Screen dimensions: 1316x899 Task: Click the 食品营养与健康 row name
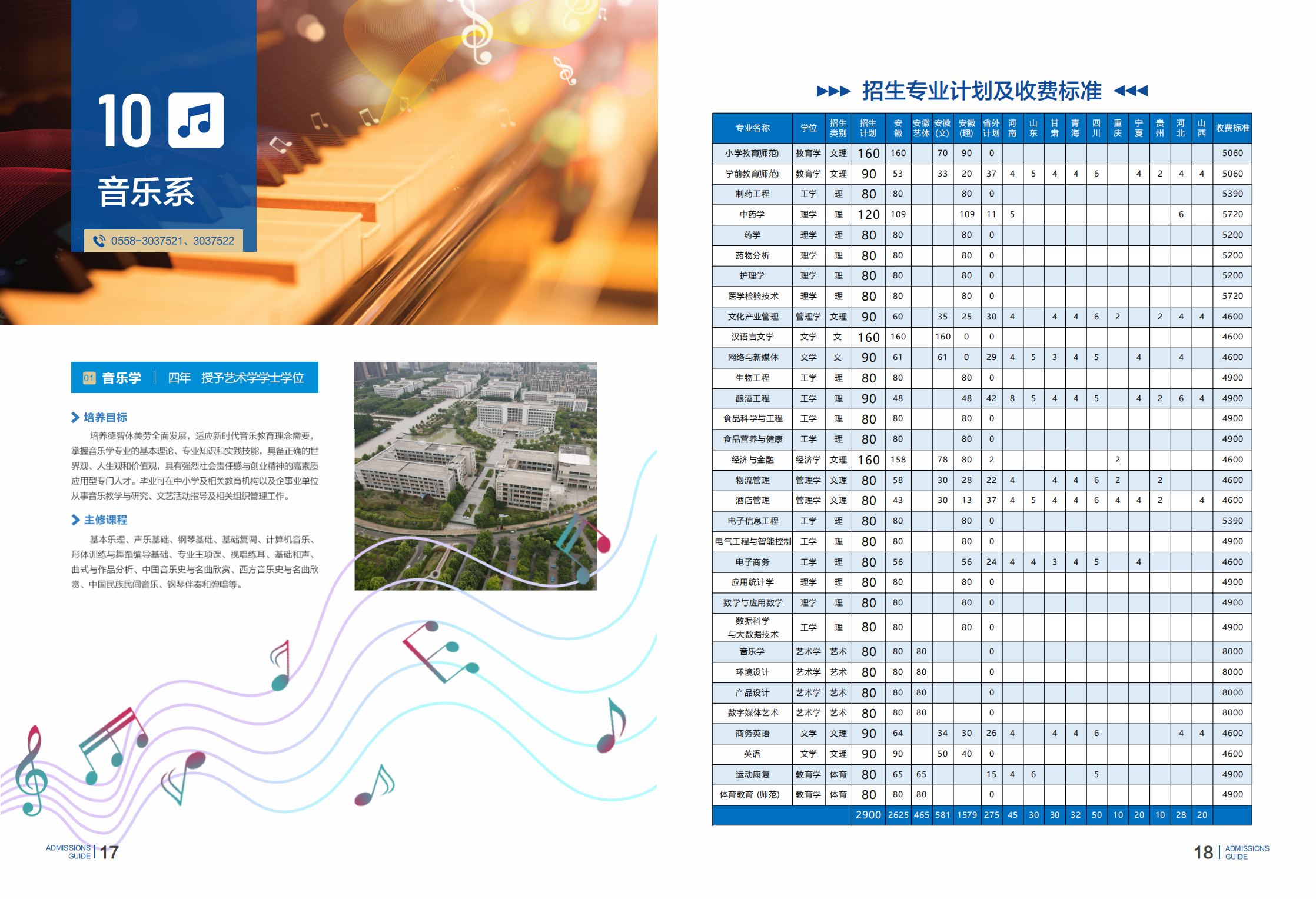tap(752, 439)
